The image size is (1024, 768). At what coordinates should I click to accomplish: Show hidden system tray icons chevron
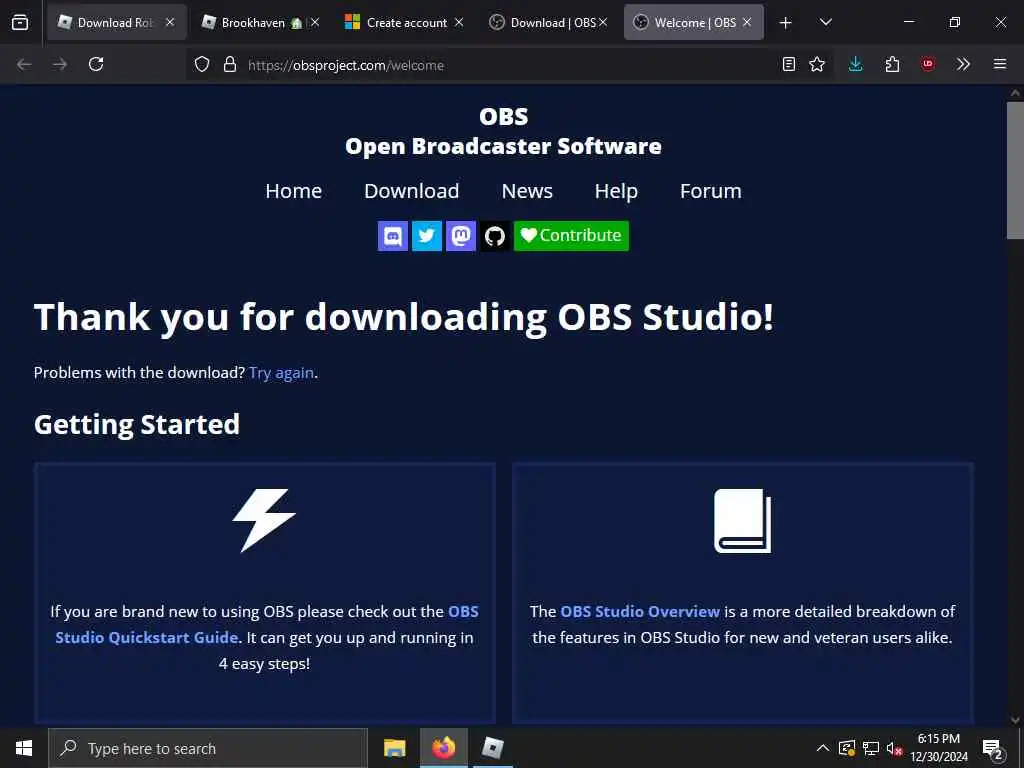point(823,748)
